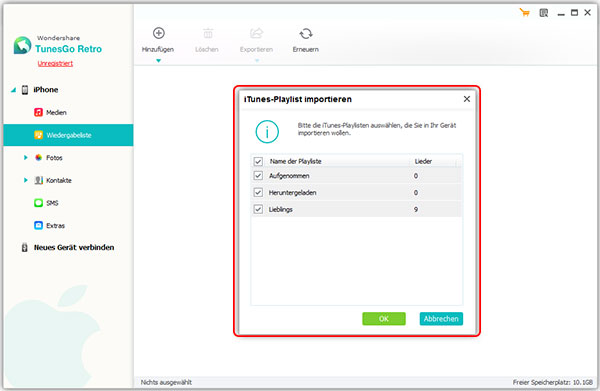
Task: Select the Lieblings playlist row name
Action: click(x=280, y=210)
